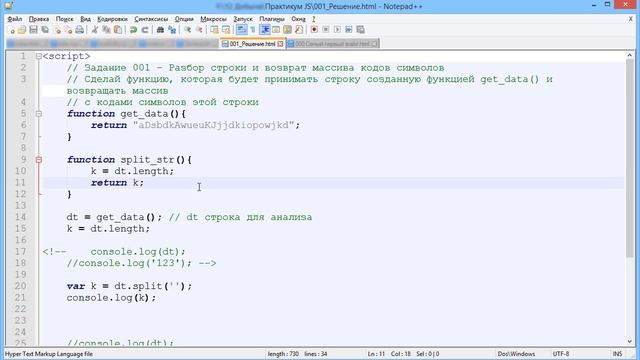Undo the last edit with the green arrow
The height and width of the screenshot is (360, 640).
(x=133, y=30)
